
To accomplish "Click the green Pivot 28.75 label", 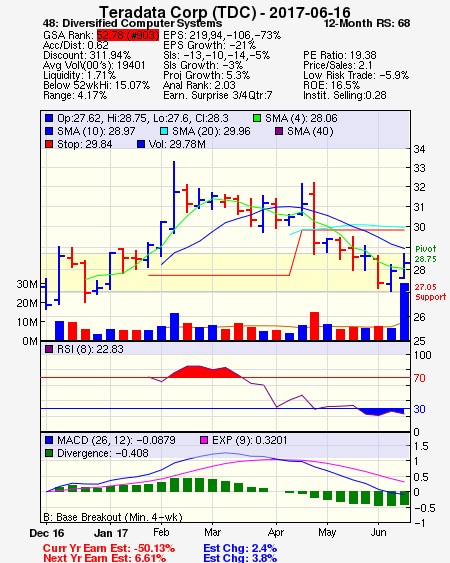I will click(426, 254).
